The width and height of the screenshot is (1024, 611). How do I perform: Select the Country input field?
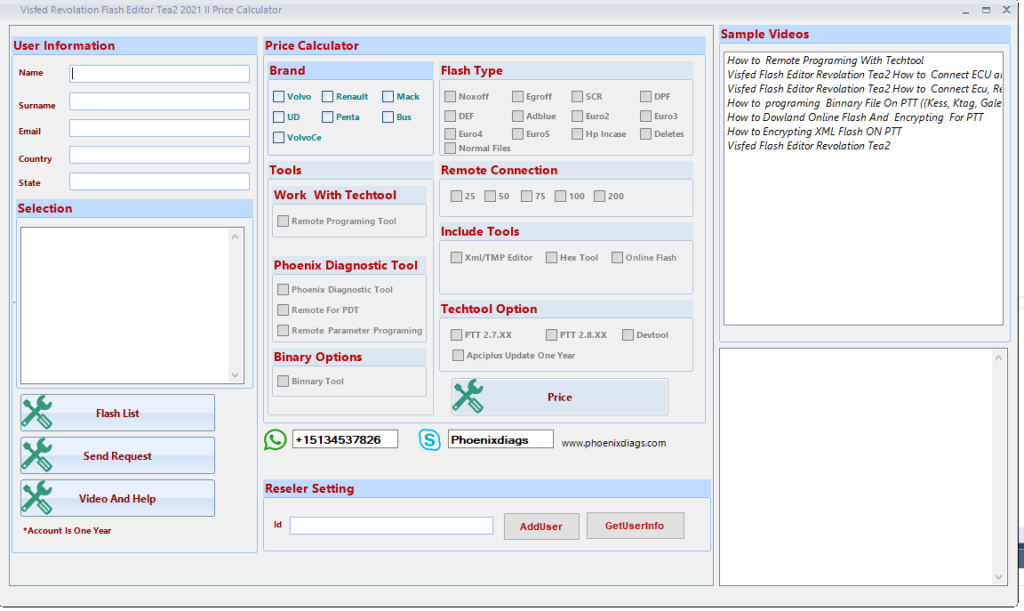pyautogui.click(x=159, y=155)
